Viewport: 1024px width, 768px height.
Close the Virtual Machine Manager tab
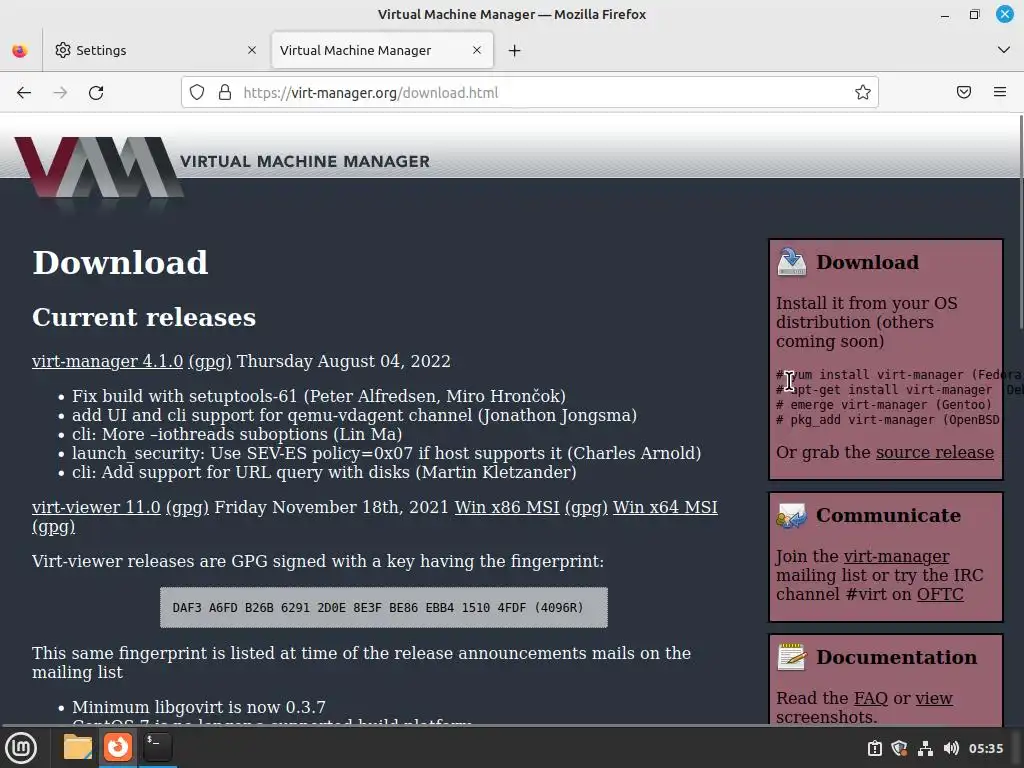477,50
